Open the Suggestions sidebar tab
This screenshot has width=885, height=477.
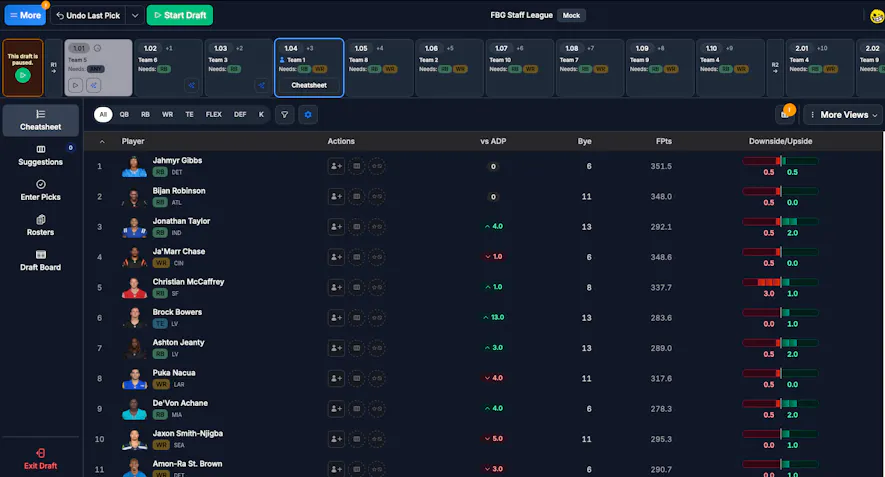point(41,155)
